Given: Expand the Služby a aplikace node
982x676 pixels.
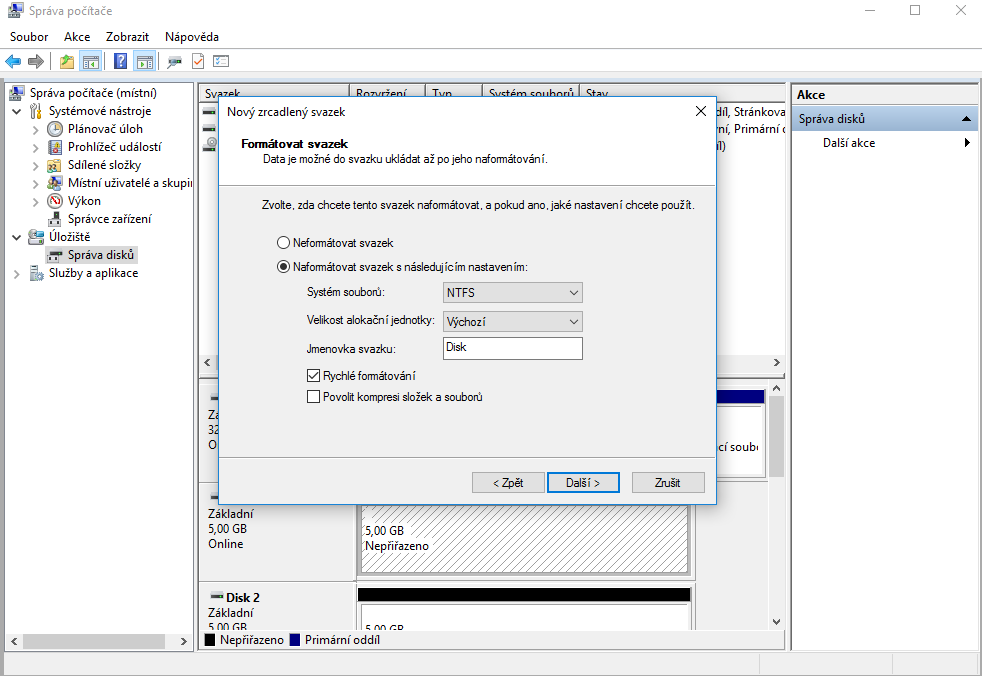Looking at the screenshot, I should (x=17, y=274).
